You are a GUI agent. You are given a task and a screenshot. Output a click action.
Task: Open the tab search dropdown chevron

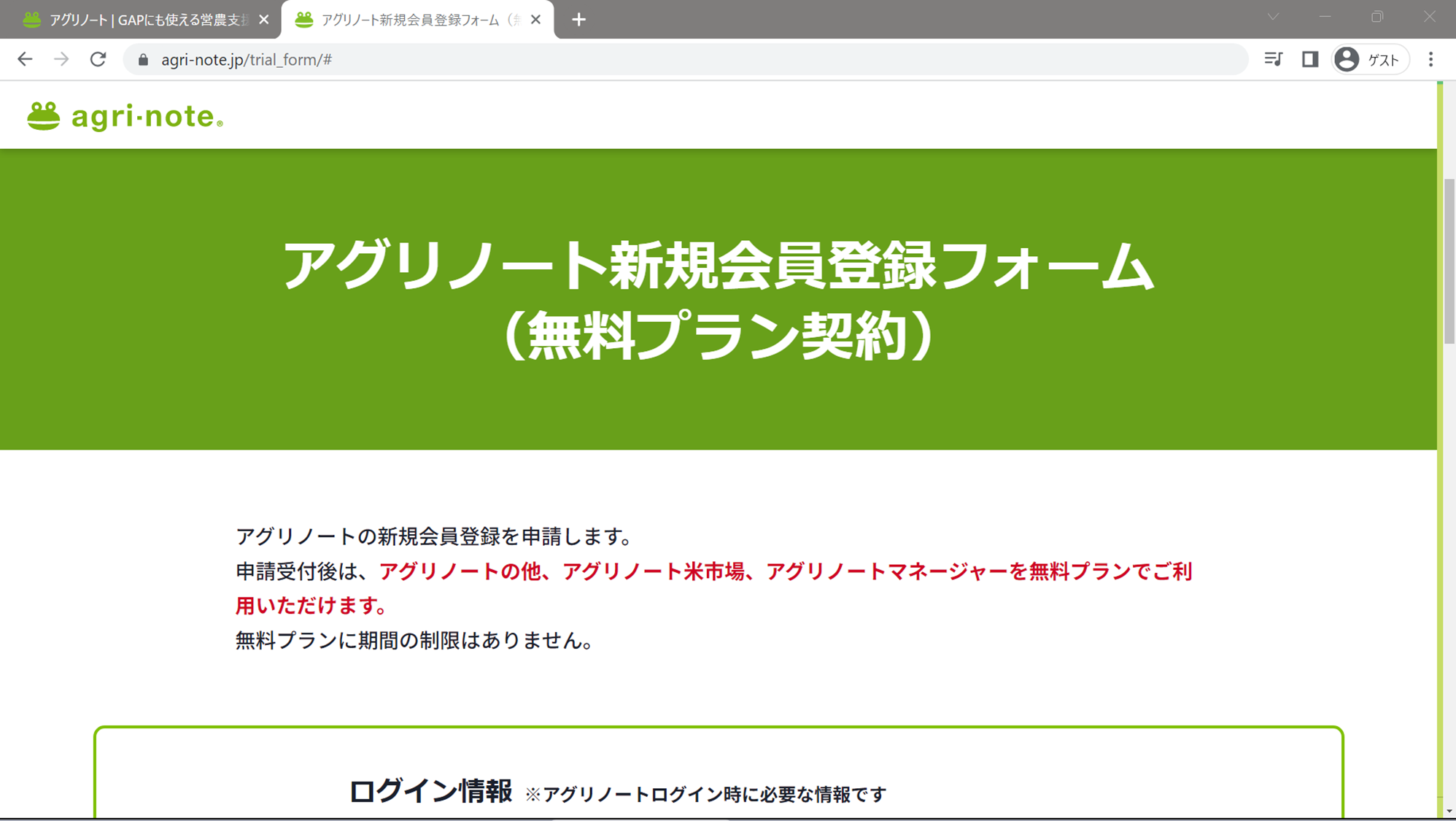coord(1273,17)
